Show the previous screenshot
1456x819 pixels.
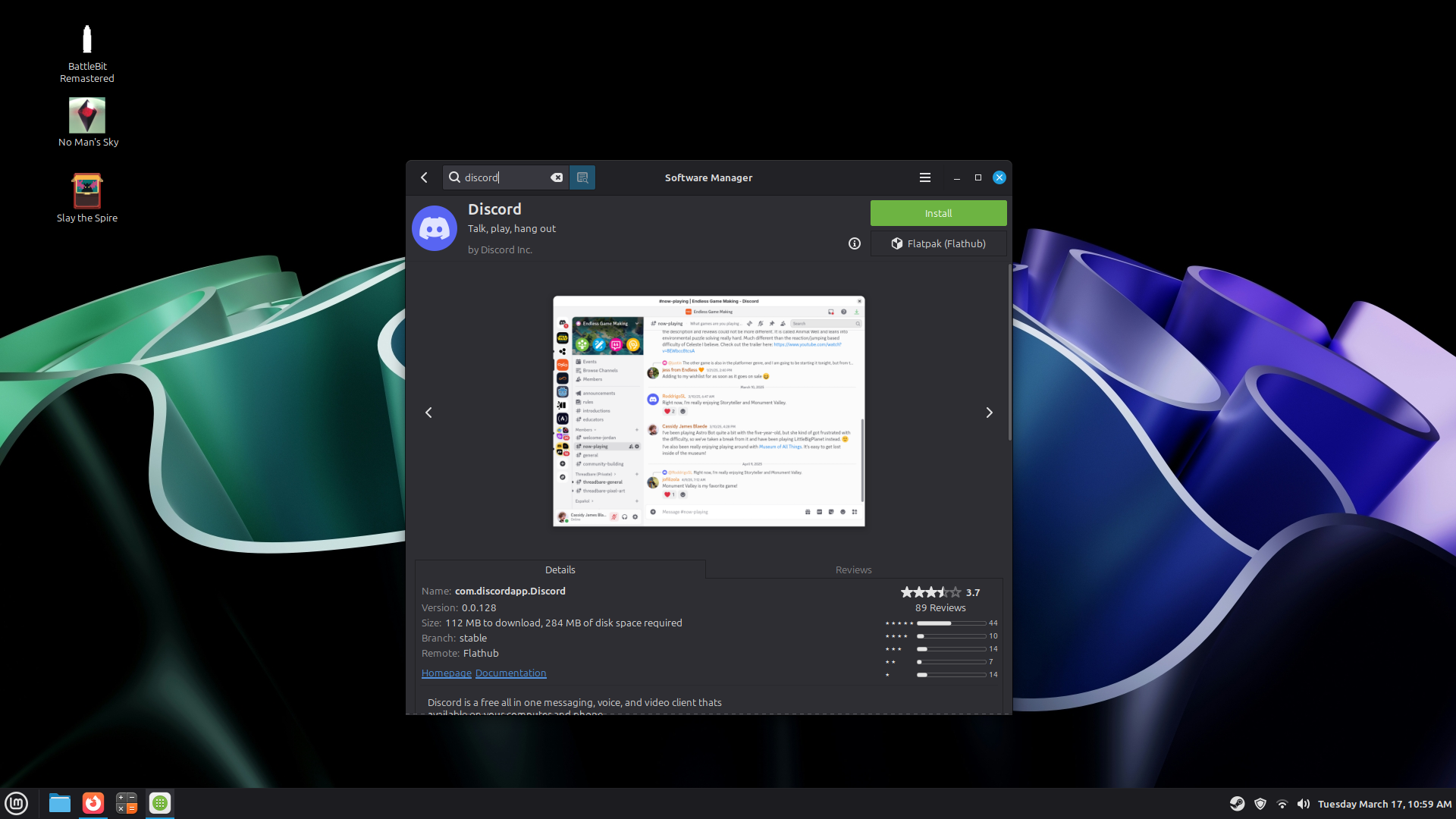428,413
